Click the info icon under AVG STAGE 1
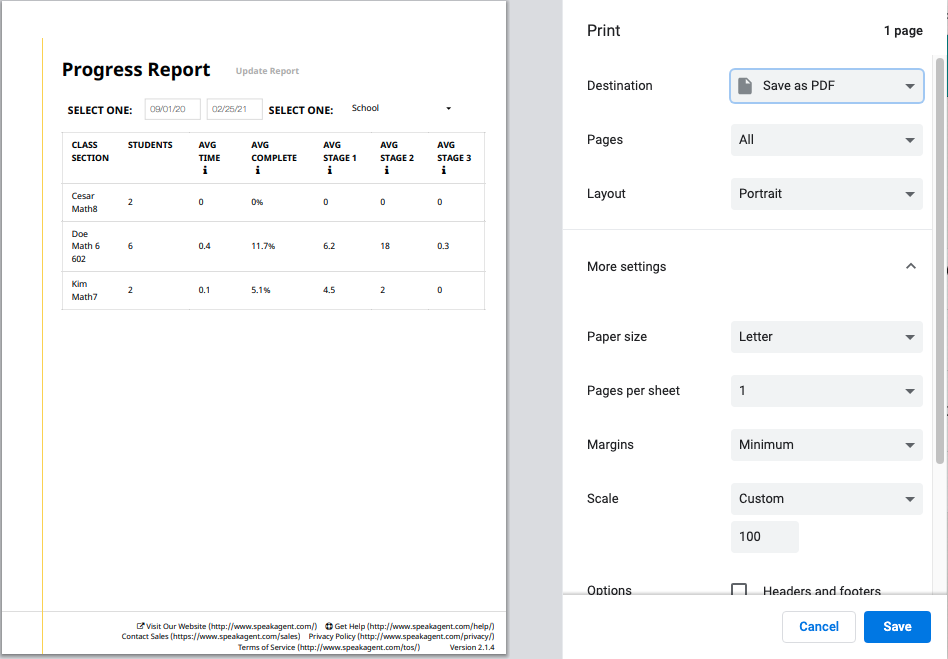Screen dimensions: 948x659 (x=328, y=172)
